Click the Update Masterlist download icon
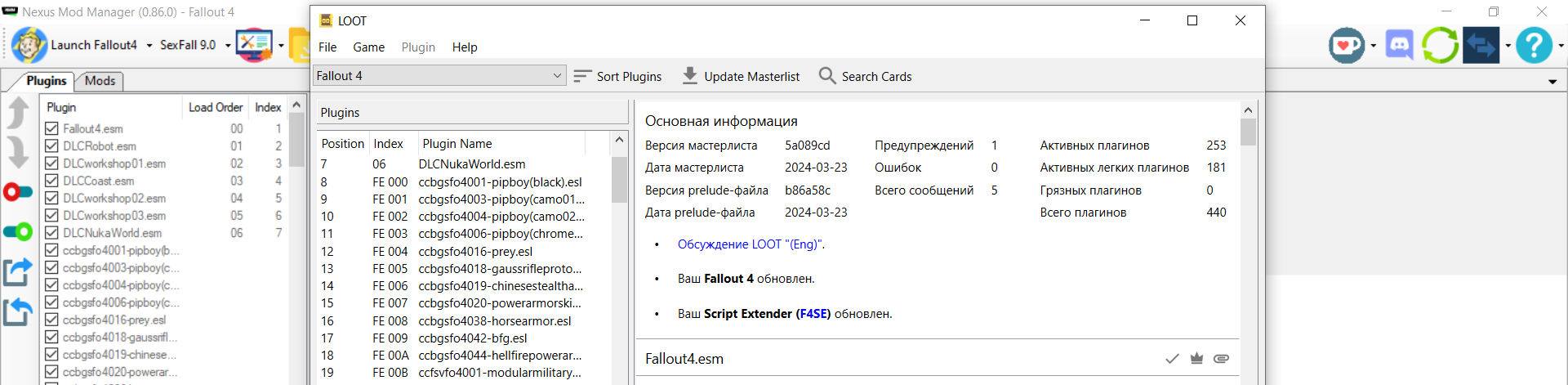1568x385 pixels. click(690, 76)
